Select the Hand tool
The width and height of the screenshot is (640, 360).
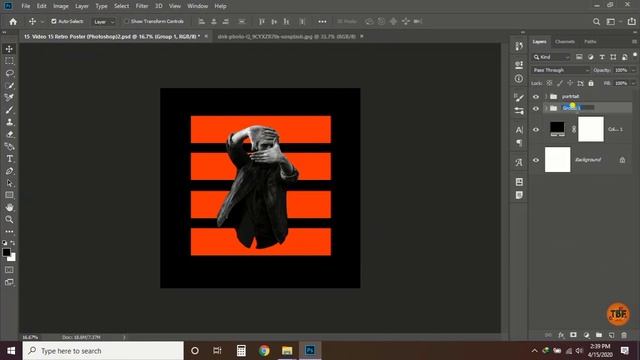9,207
